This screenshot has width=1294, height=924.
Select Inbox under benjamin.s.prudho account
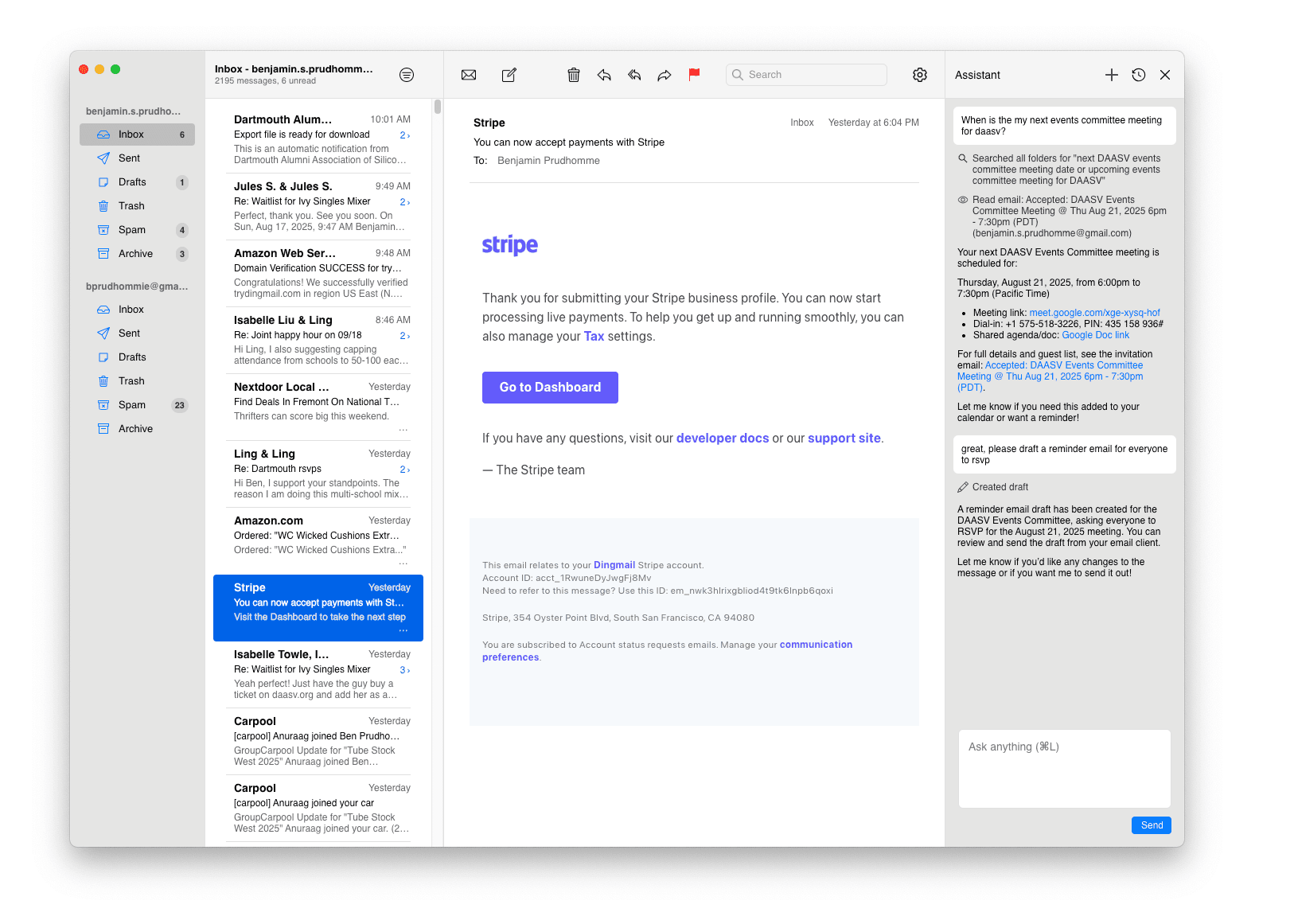click(x=137, y=135)
